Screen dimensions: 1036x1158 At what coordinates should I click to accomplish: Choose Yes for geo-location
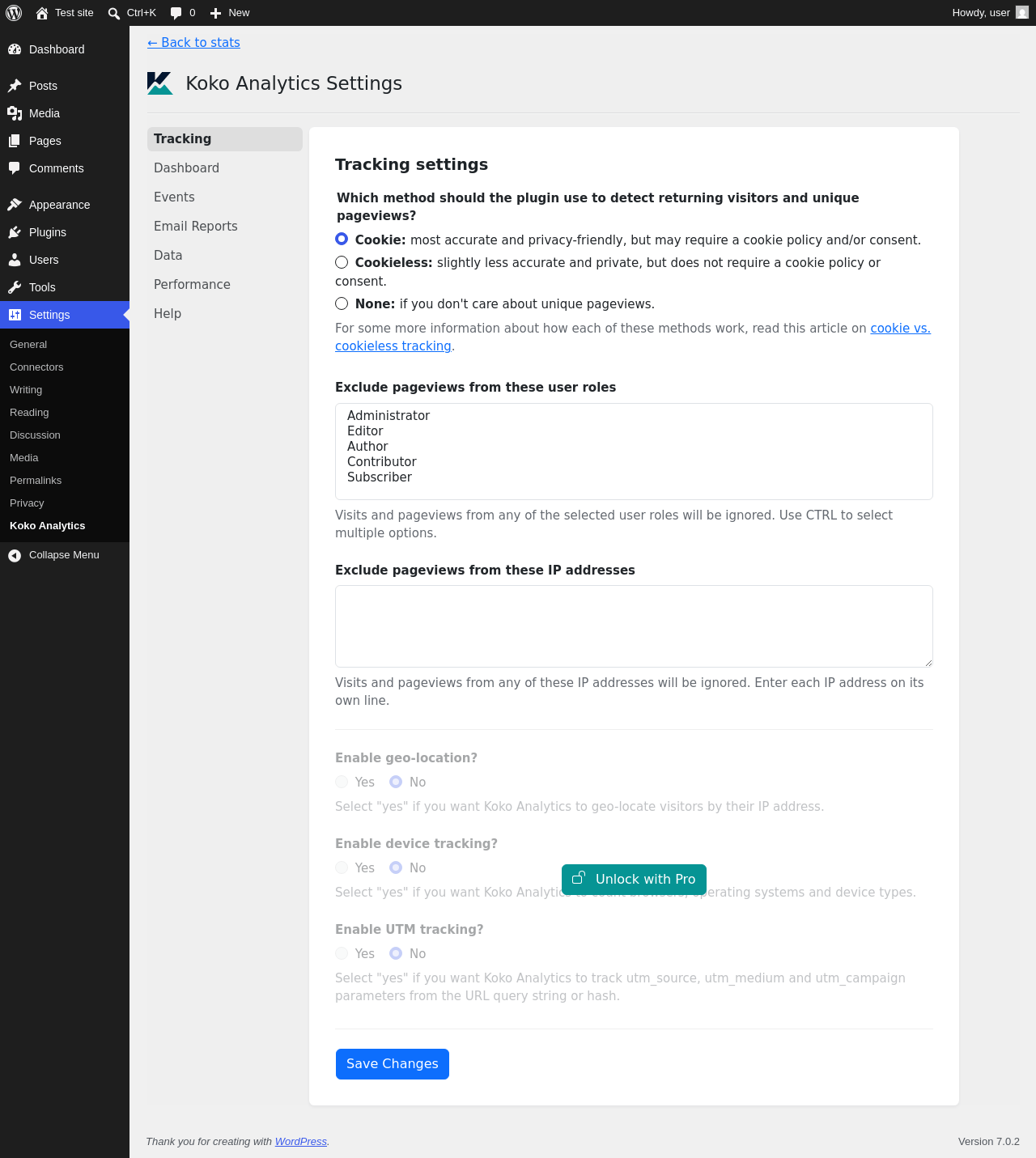coord(342,782)
